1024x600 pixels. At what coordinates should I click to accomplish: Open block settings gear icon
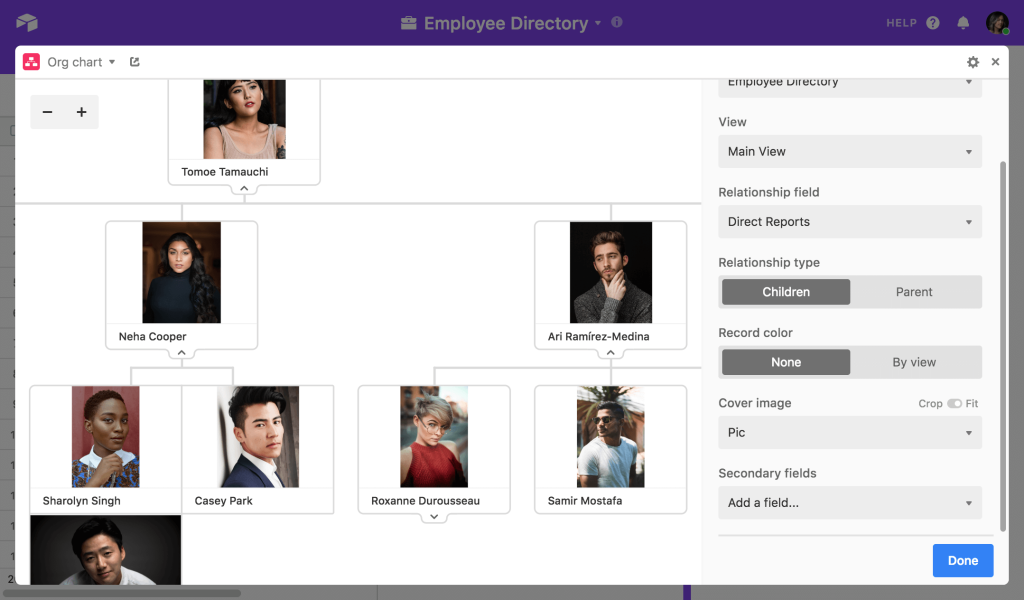pos(972,62)
